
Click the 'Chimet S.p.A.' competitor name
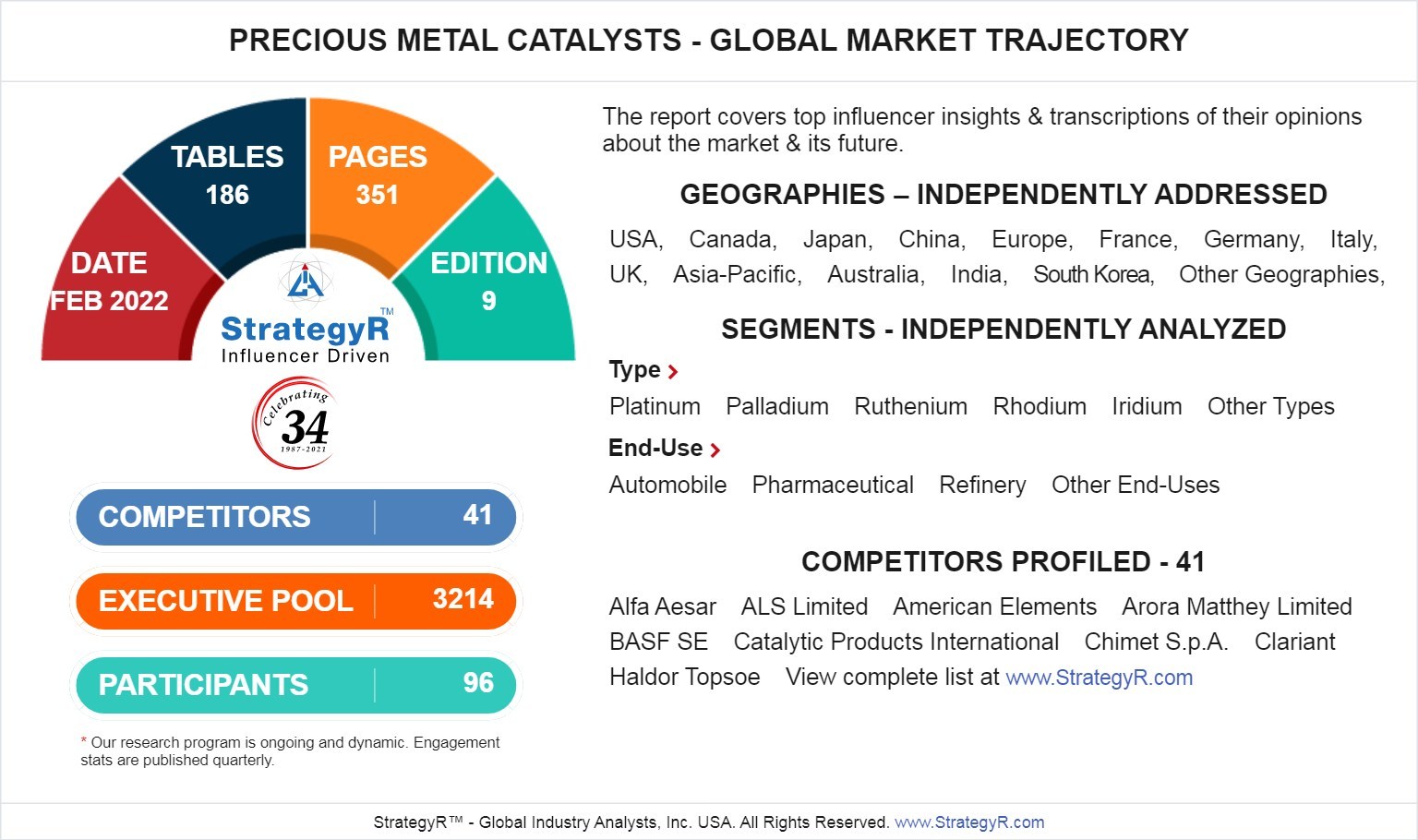(1156, 642)
